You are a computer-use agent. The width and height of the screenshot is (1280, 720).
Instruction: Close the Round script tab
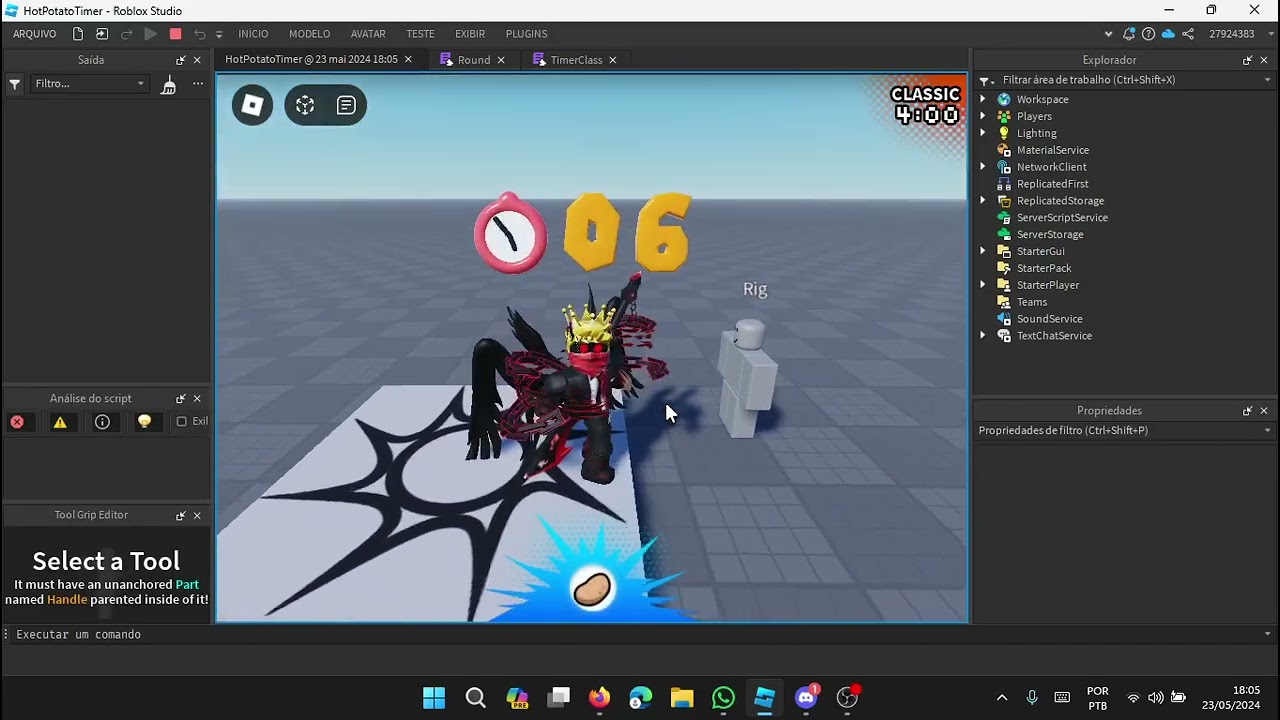coord(501,60)
